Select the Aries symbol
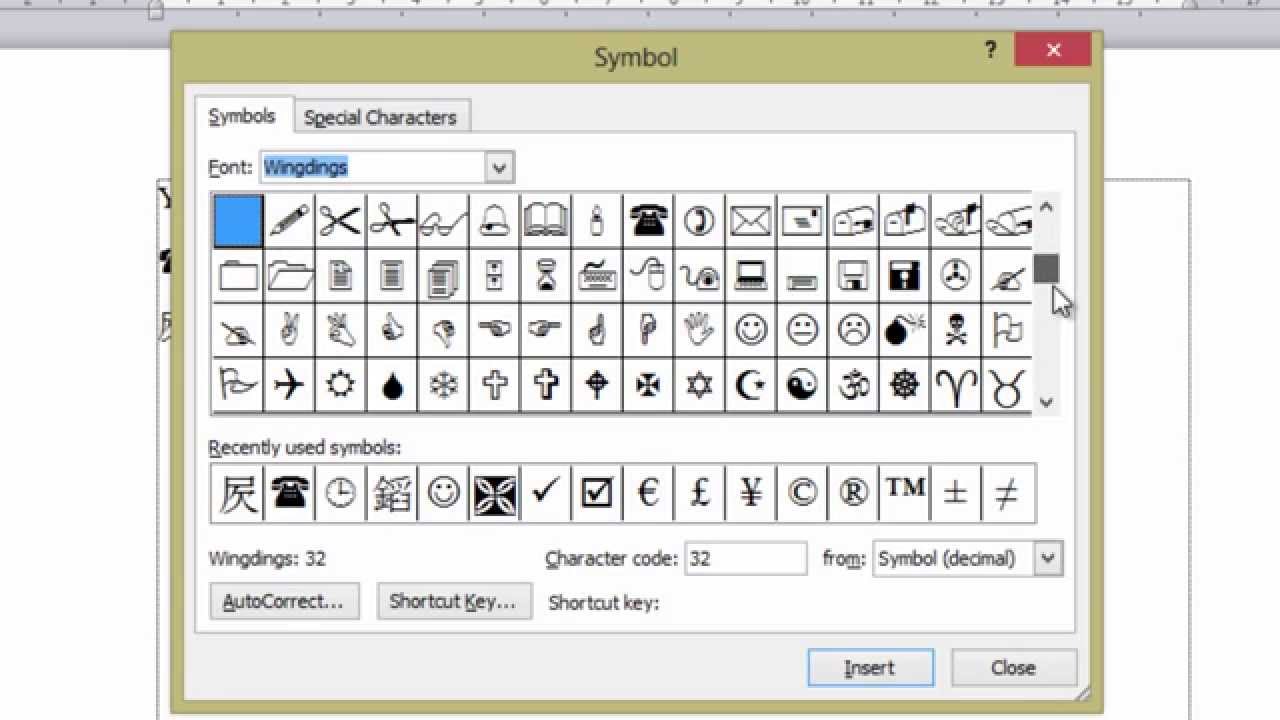The width and height of the screenshot is (1280, 720). (956, 385)
